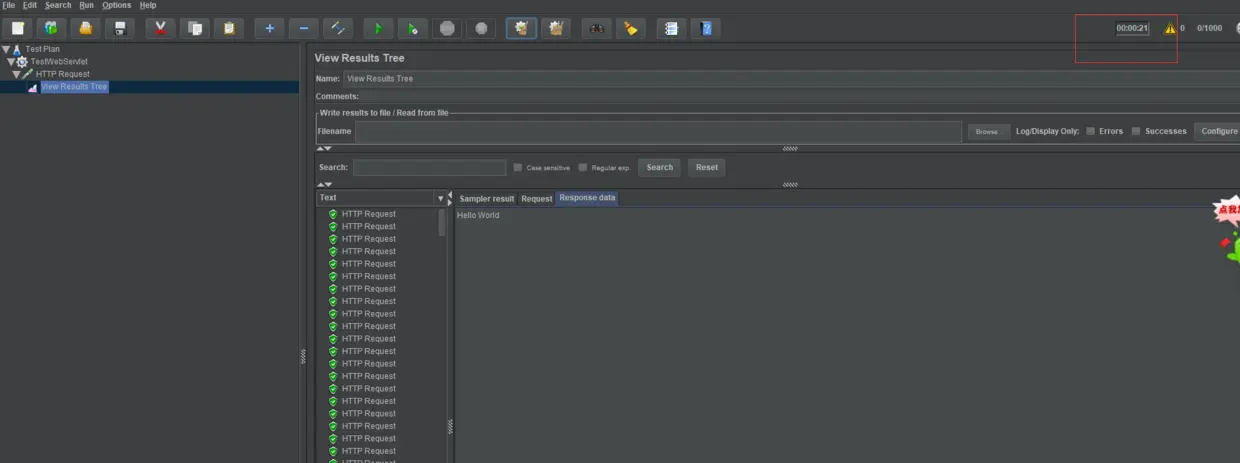Open the Templates toolbar icon
The width and height of the screenshot is (1240, 463).
click(x=51, y=28)
